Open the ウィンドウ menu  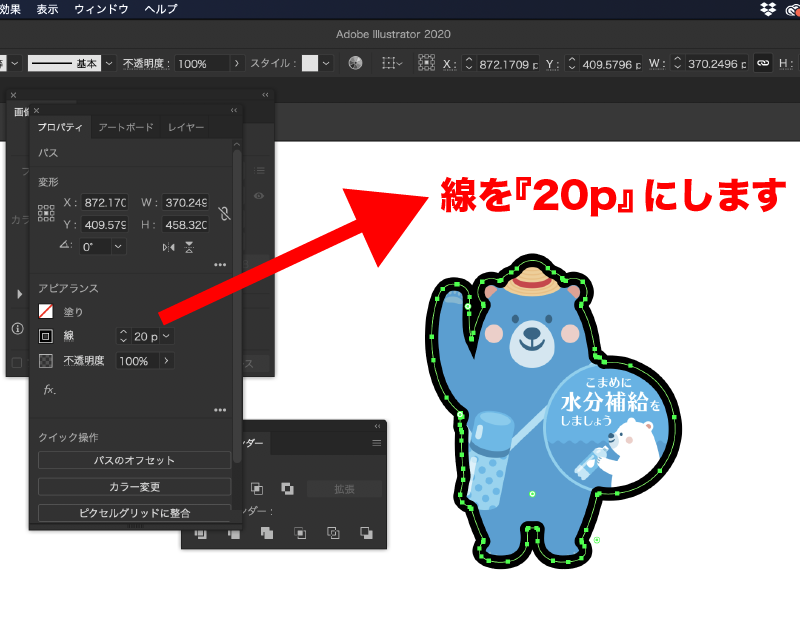[x=101, y=9]
